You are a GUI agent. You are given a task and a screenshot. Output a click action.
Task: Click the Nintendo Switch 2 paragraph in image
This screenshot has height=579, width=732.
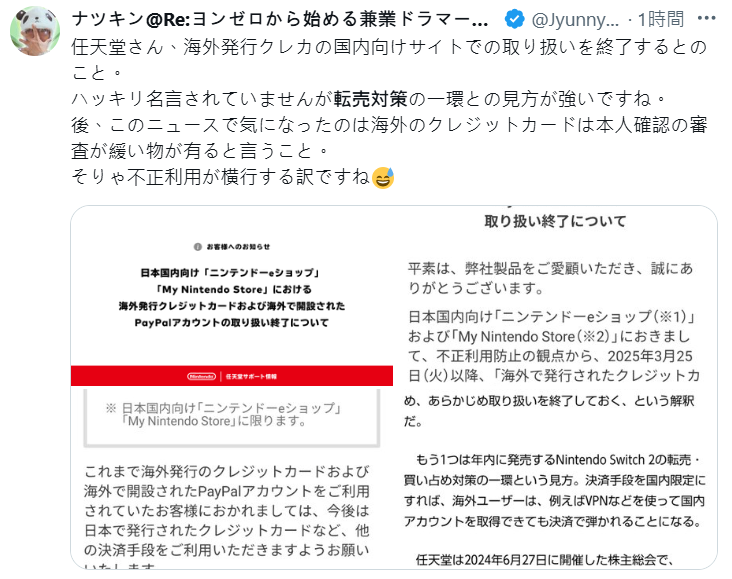555,490
